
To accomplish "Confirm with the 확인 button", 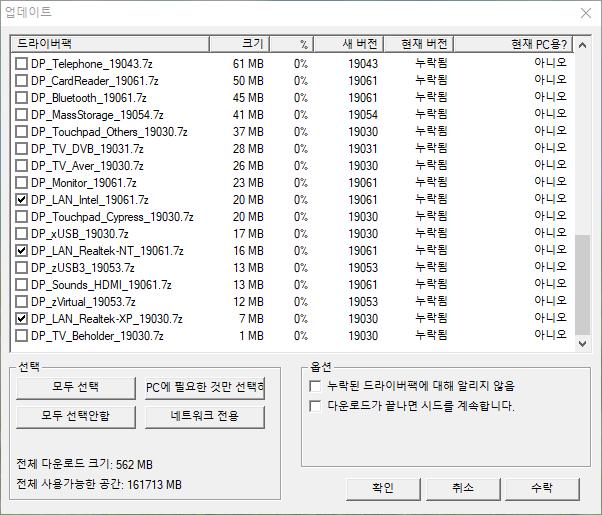I will 383,488.
